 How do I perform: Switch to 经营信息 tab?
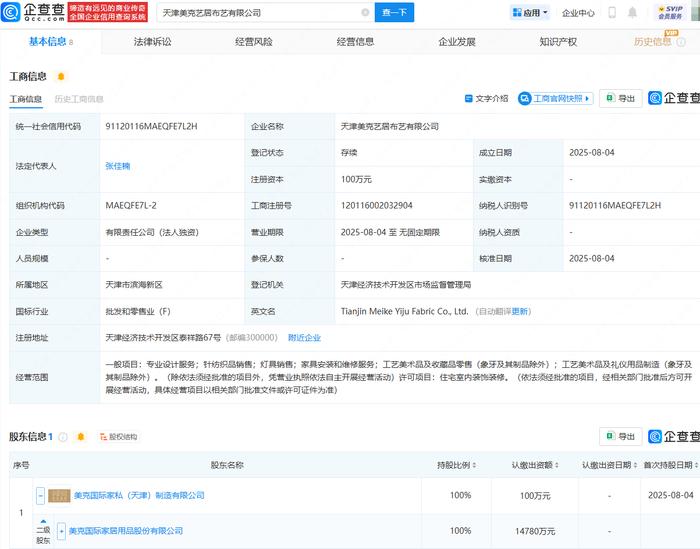(x=355, y=42)
